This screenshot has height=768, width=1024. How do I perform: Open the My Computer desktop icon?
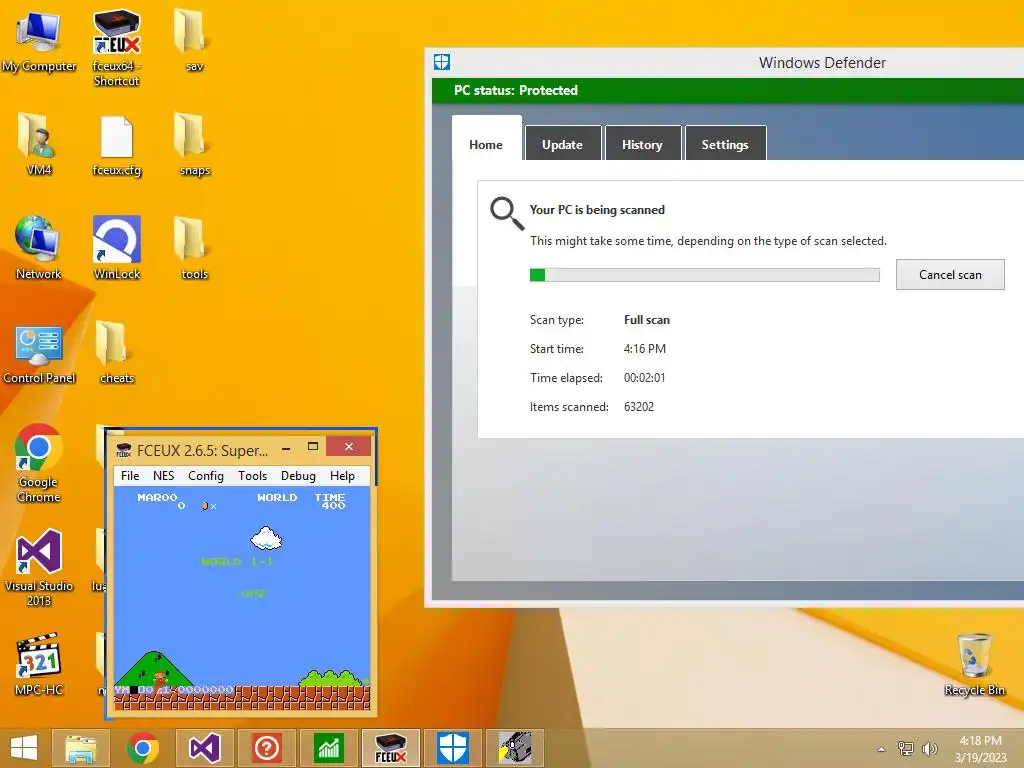[x=39, y=40]
